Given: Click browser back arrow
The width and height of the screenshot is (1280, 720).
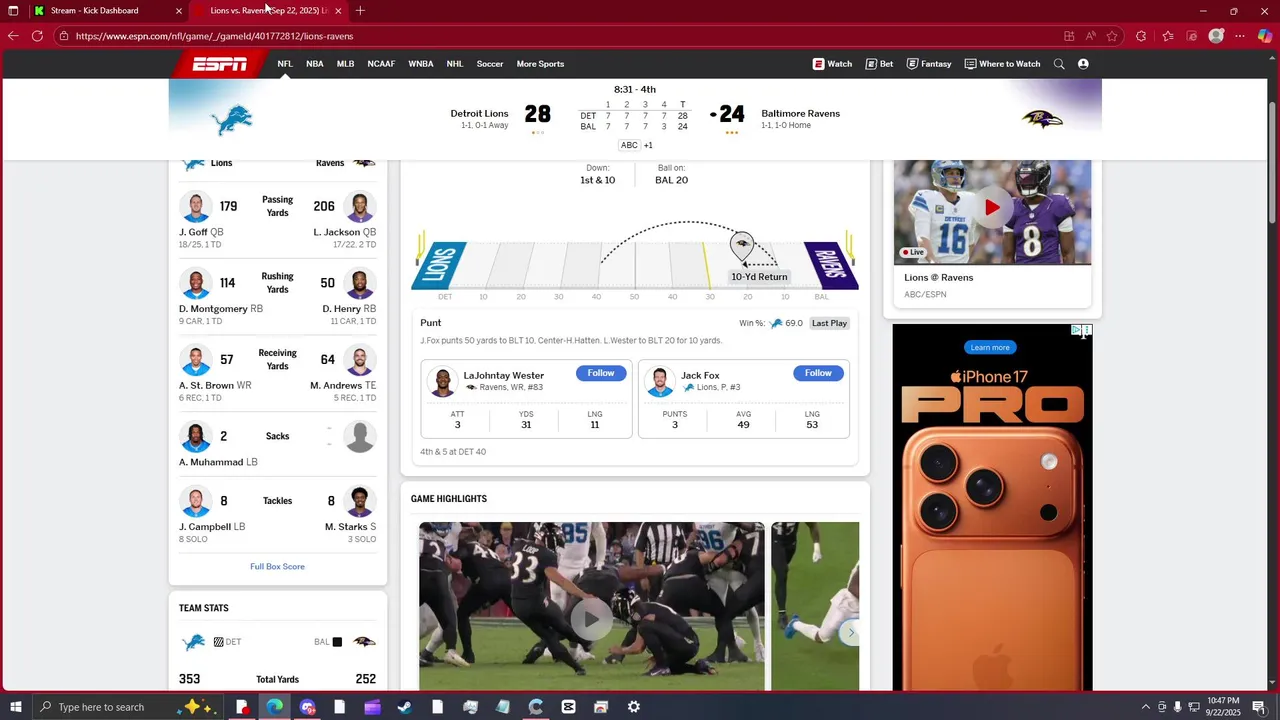Looking at the screenshot, I should pyautogui.click(x=13, y=36).
